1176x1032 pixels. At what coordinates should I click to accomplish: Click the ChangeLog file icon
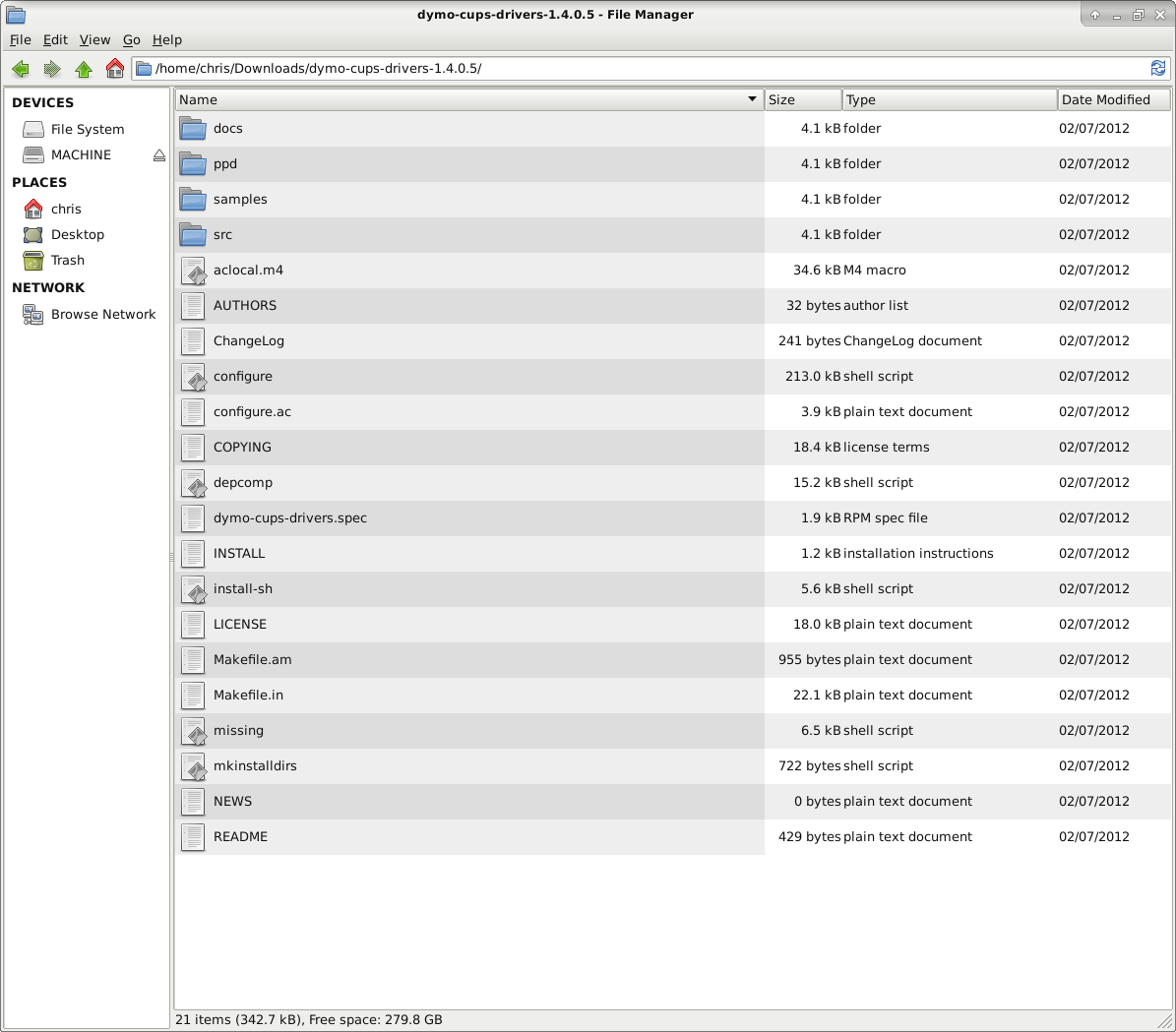(194, 340)
